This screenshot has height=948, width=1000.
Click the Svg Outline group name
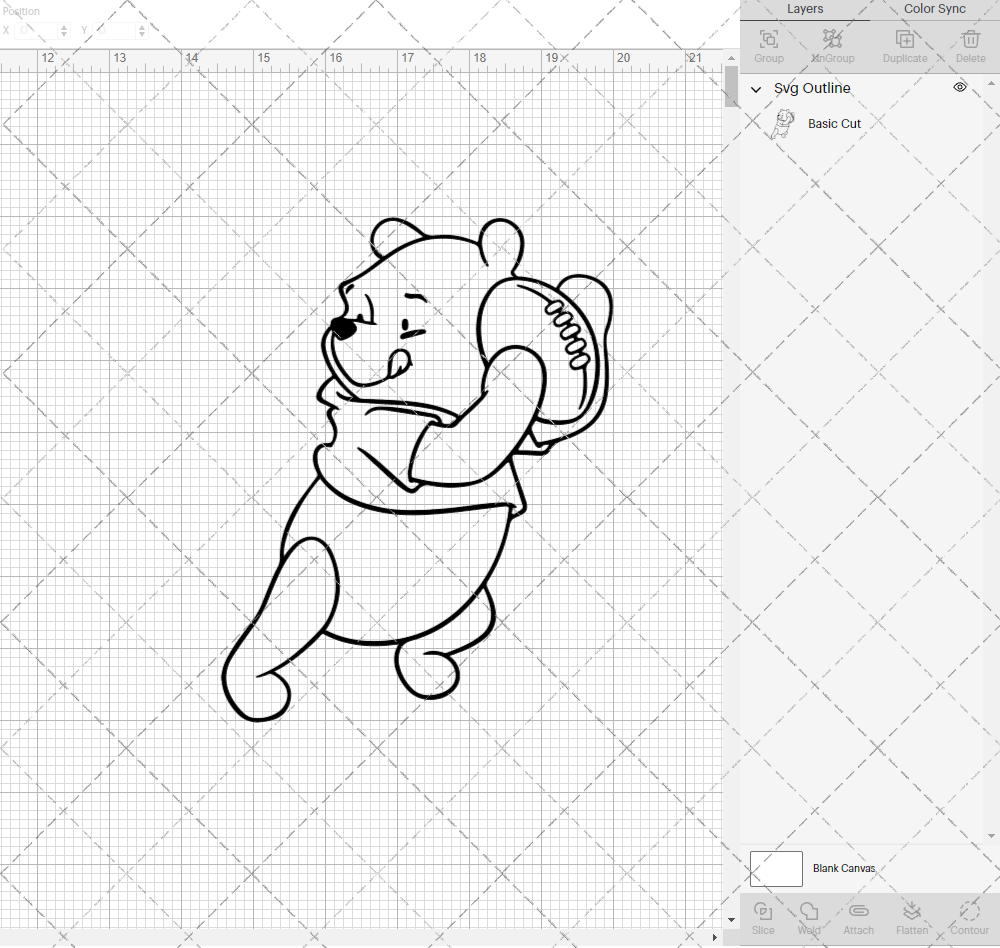point(812,88)
